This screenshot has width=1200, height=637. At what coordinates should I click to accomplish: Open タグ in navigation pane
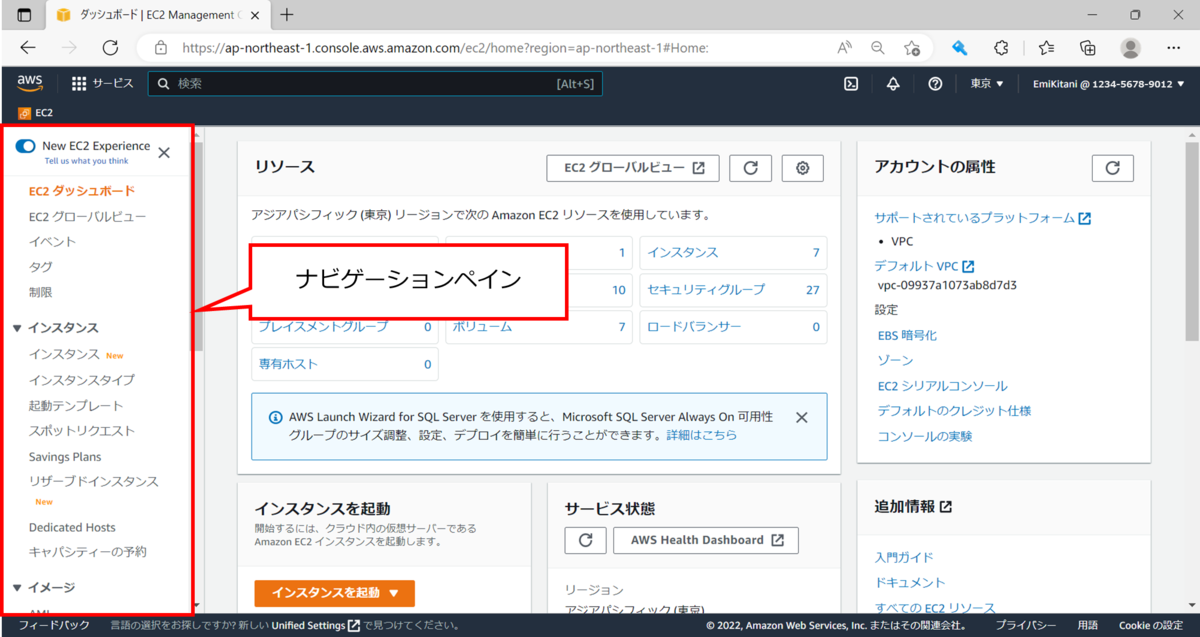pos(41,267)
